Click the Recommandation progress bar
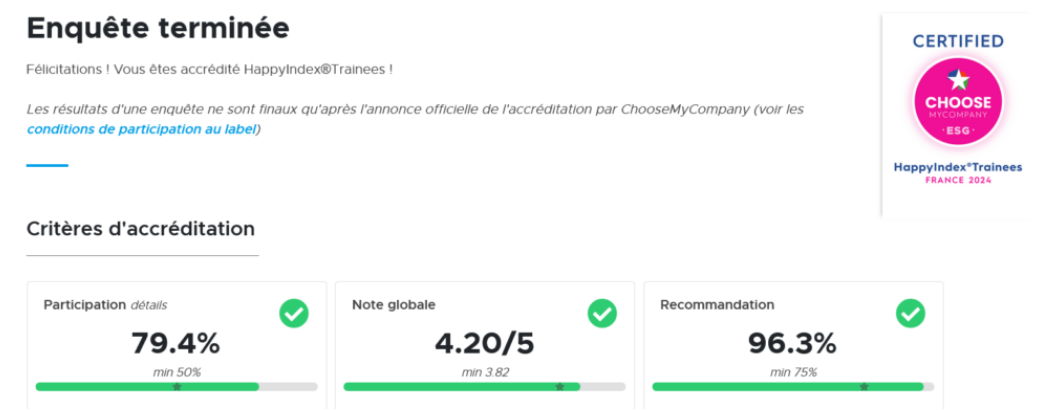The image size is (1046, 410). 787,386
